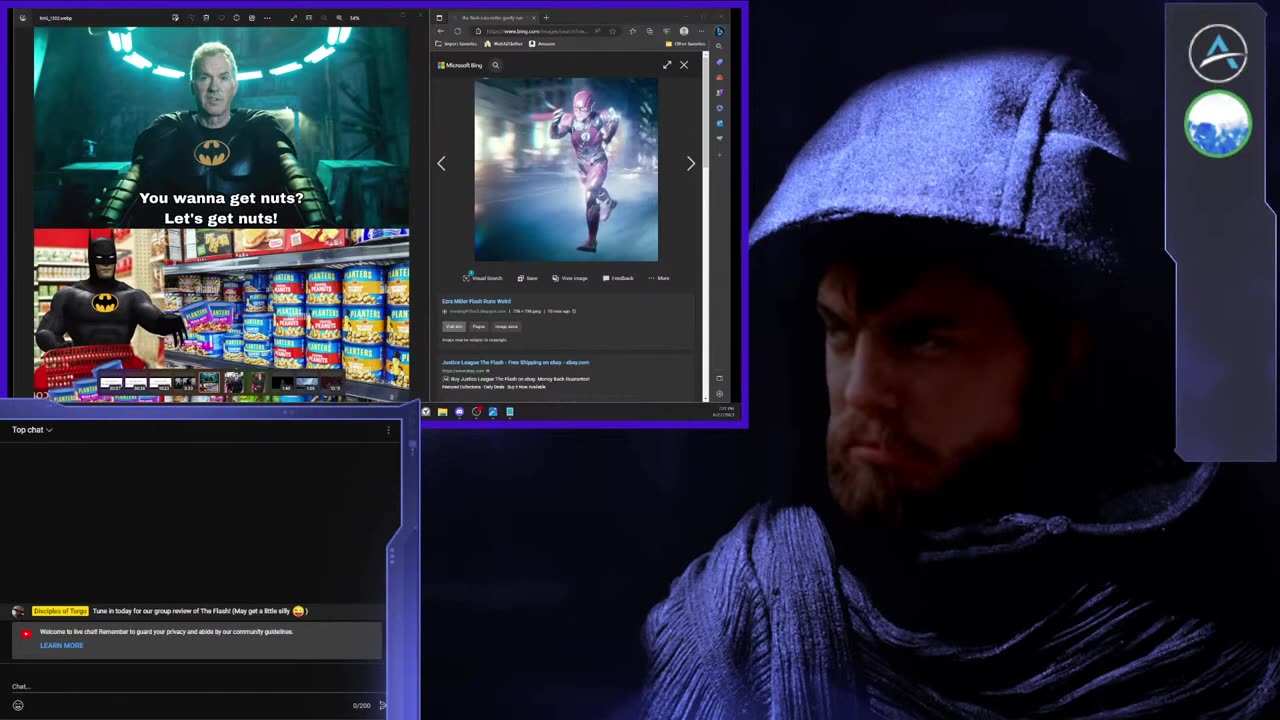This screenshot has height=720, width=1280.
Task: Expand the Bing image to full view
Action: (667, 65)
